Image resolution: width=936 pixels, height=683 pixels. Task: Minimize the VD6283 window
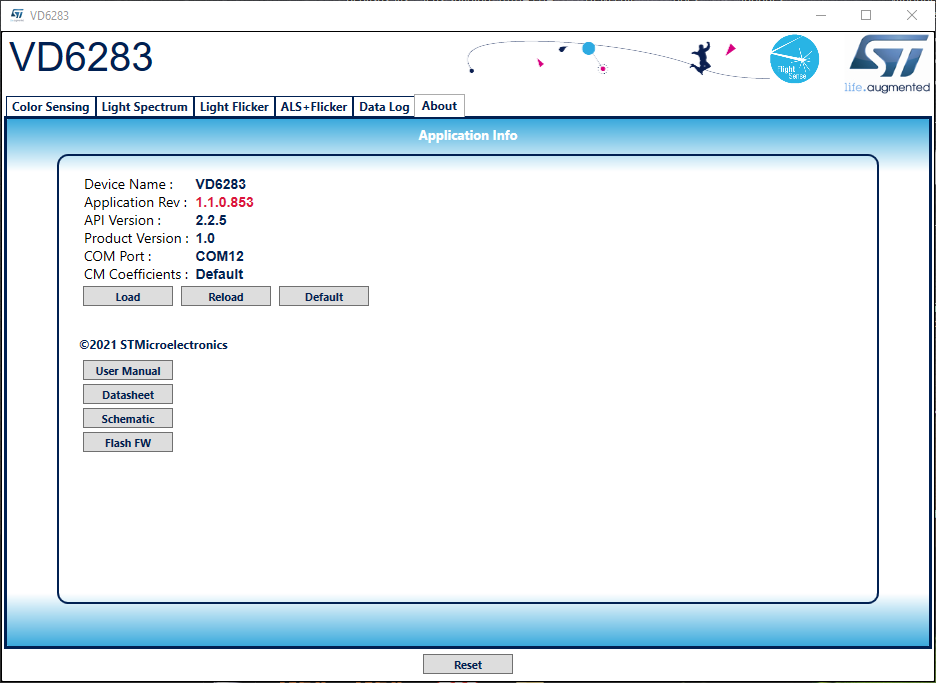pyautogui.click(x=821, y=16)
